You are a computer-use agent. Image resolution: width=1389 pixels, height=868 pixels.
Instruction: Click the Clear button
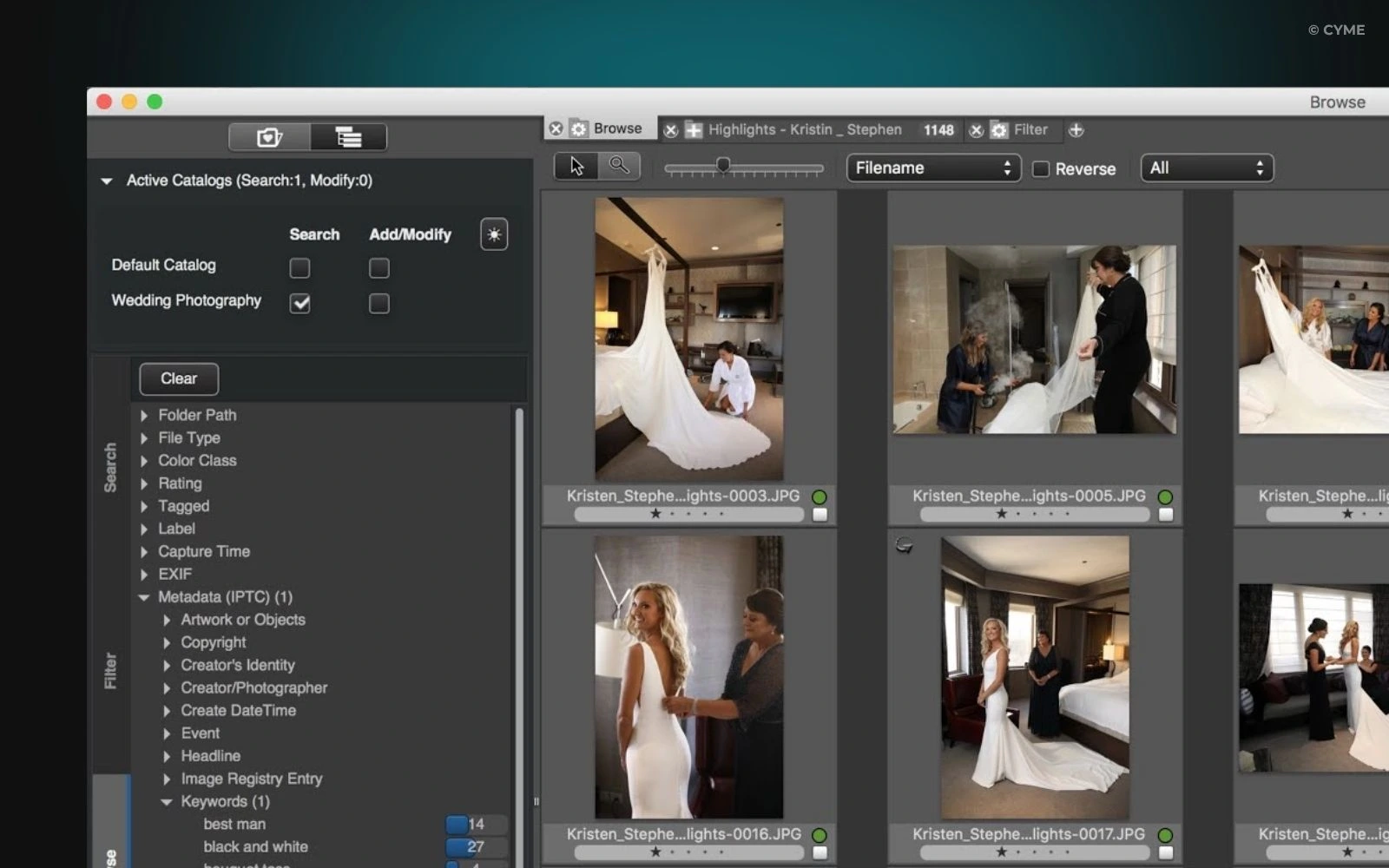[x=179, y=378]
